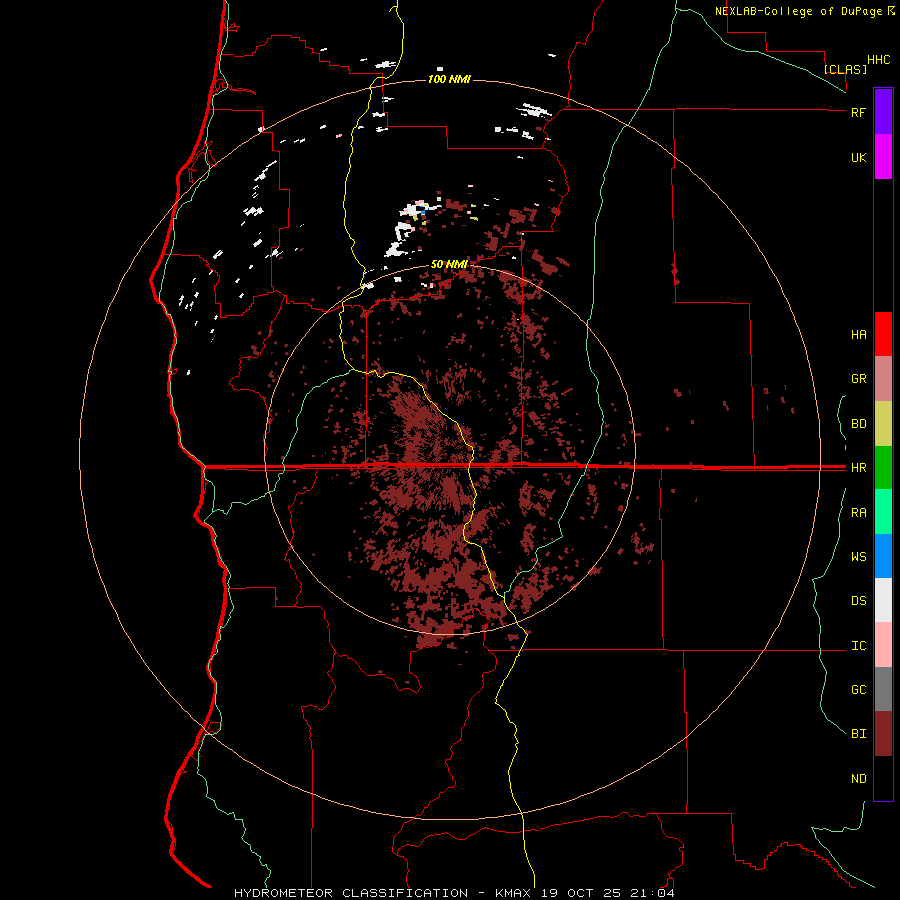Click the HHC product code label
Image resolution: width=900 pixels, height=900 pixels.
click(879, 60)
